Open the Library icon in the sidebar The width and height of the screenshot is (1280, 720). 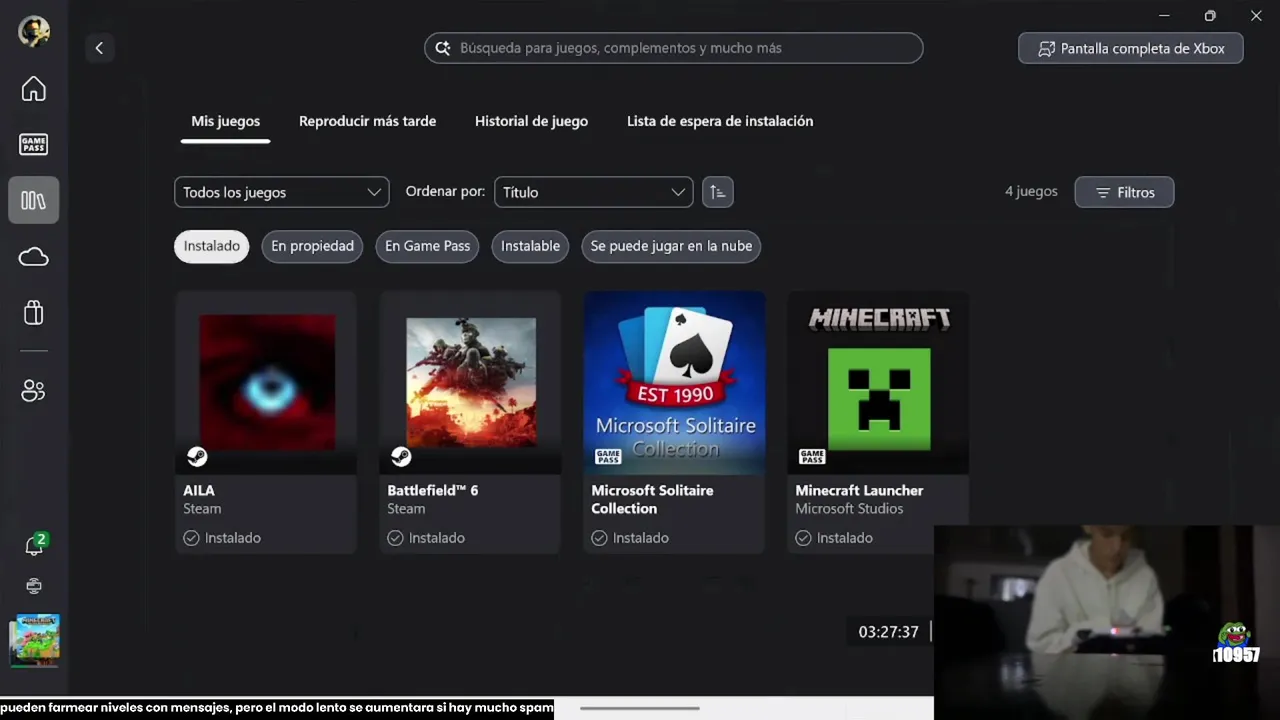pos(34,200)
